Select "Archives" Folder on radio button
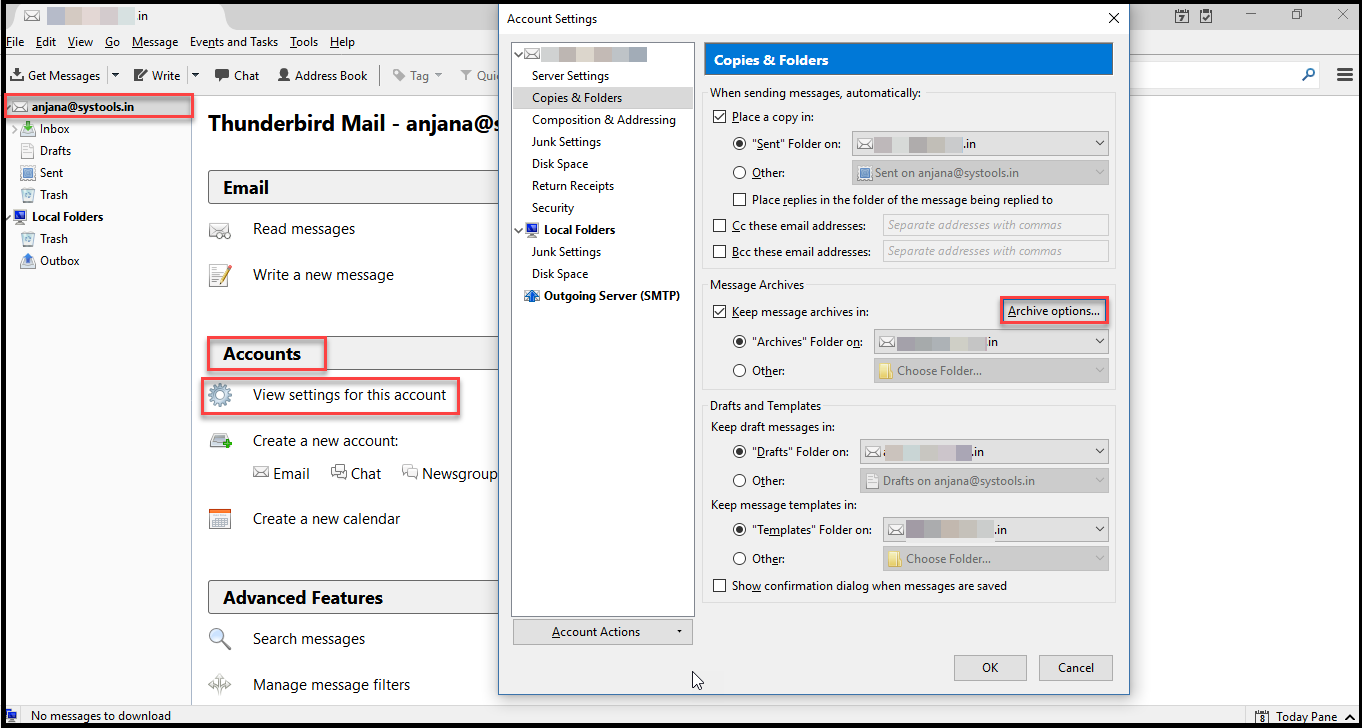The width and height of the screenshot is (1362, 728). pos(739,342)
